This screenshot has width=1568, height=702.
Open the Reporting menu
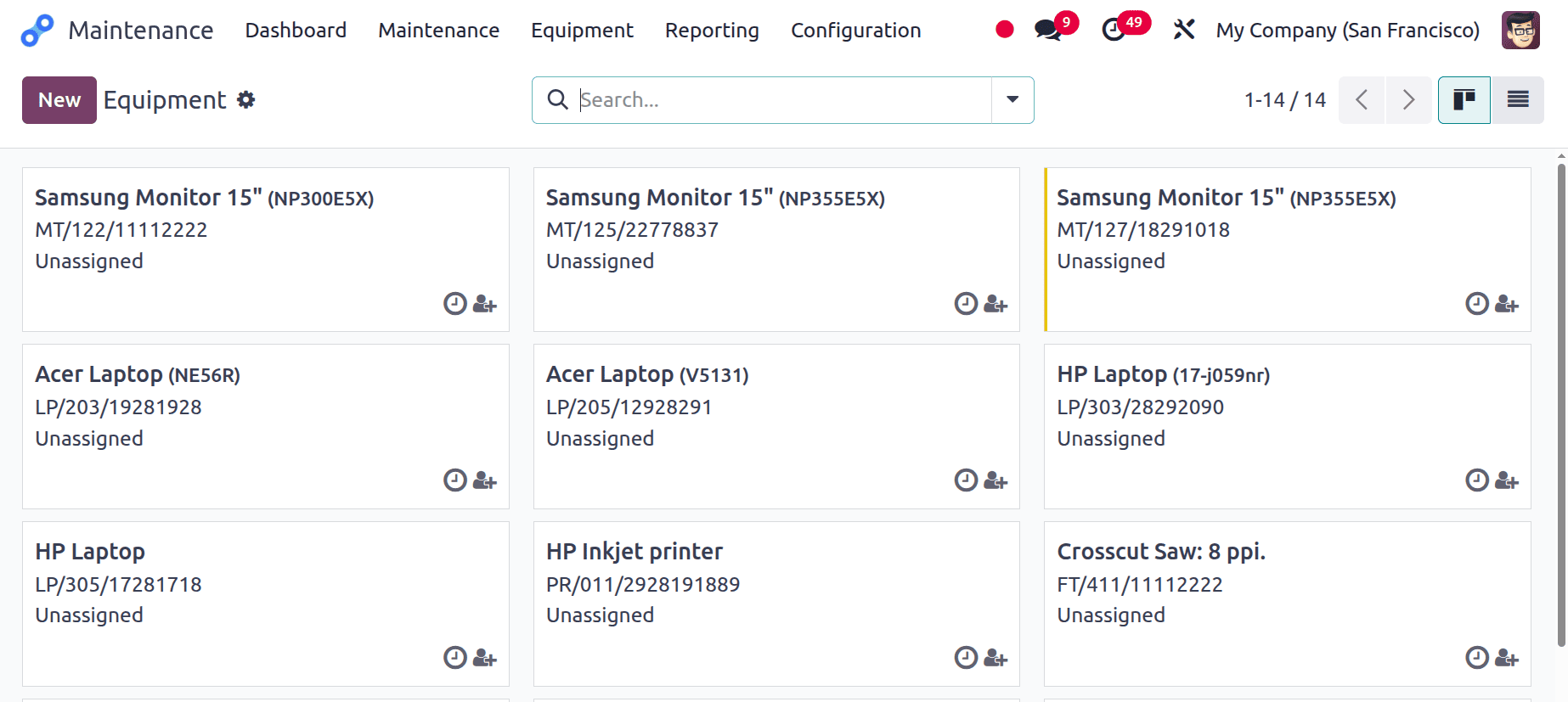pos(712,31)
